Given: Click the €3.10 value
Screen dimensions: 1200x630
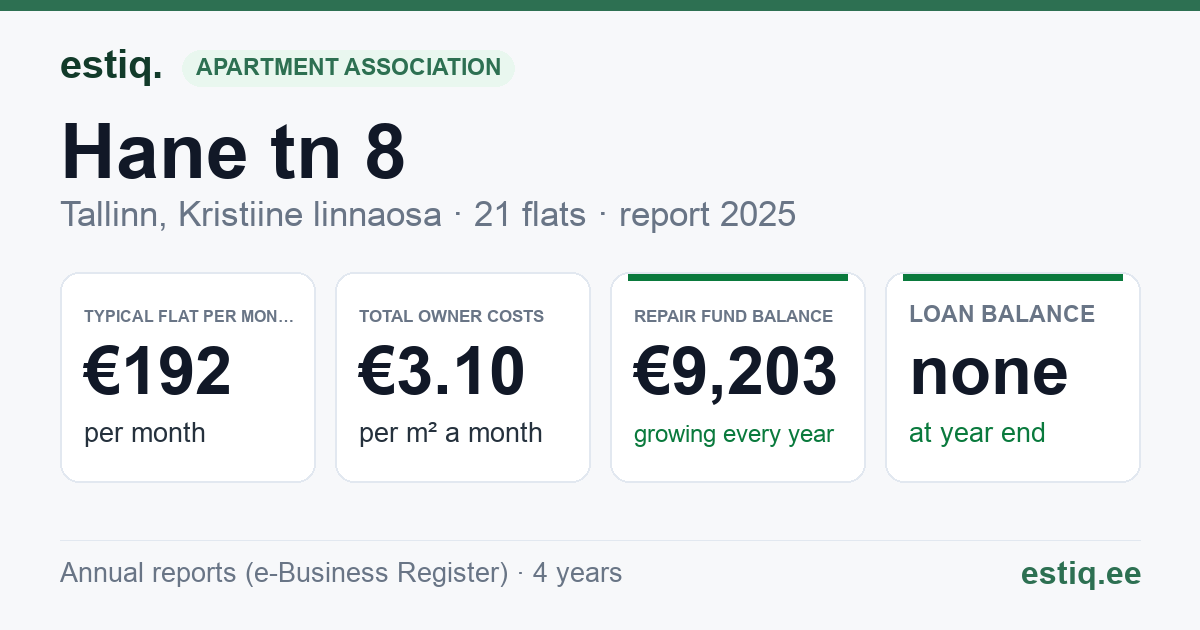Looking at the screenshot, I should 442,371.
